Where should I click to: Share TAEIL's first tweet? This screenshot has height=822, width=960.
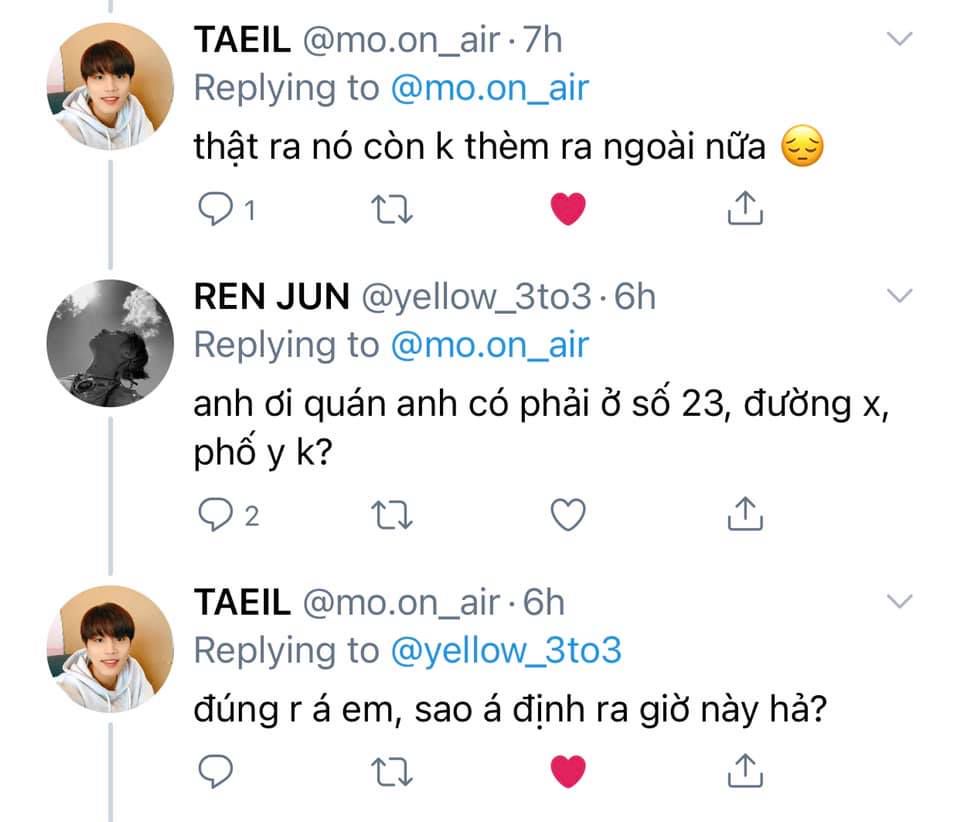point(744,207)
